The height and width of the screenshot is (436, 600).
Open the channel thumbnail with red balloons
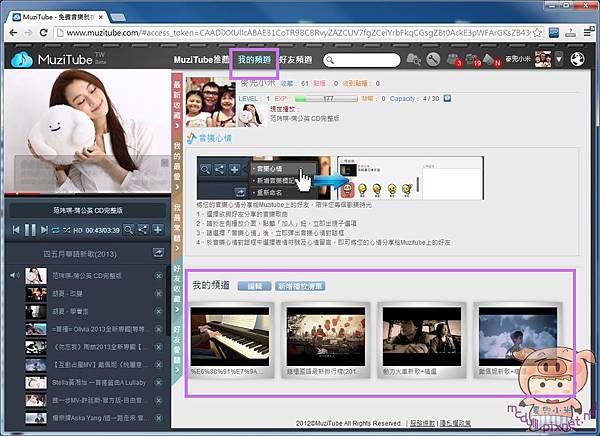pyautogui.click(x=326, y=336)
